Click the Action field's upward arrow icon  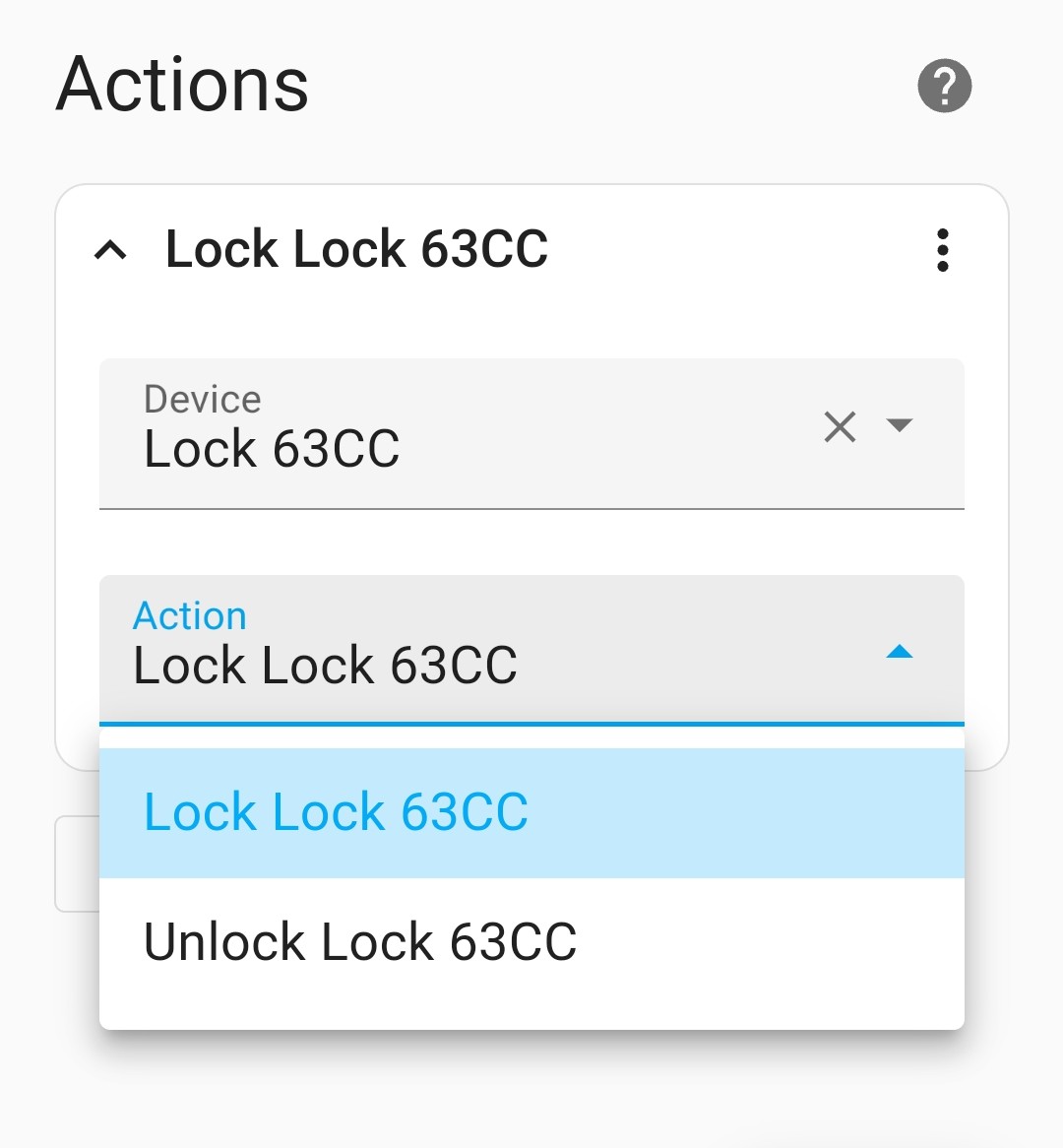901,652
